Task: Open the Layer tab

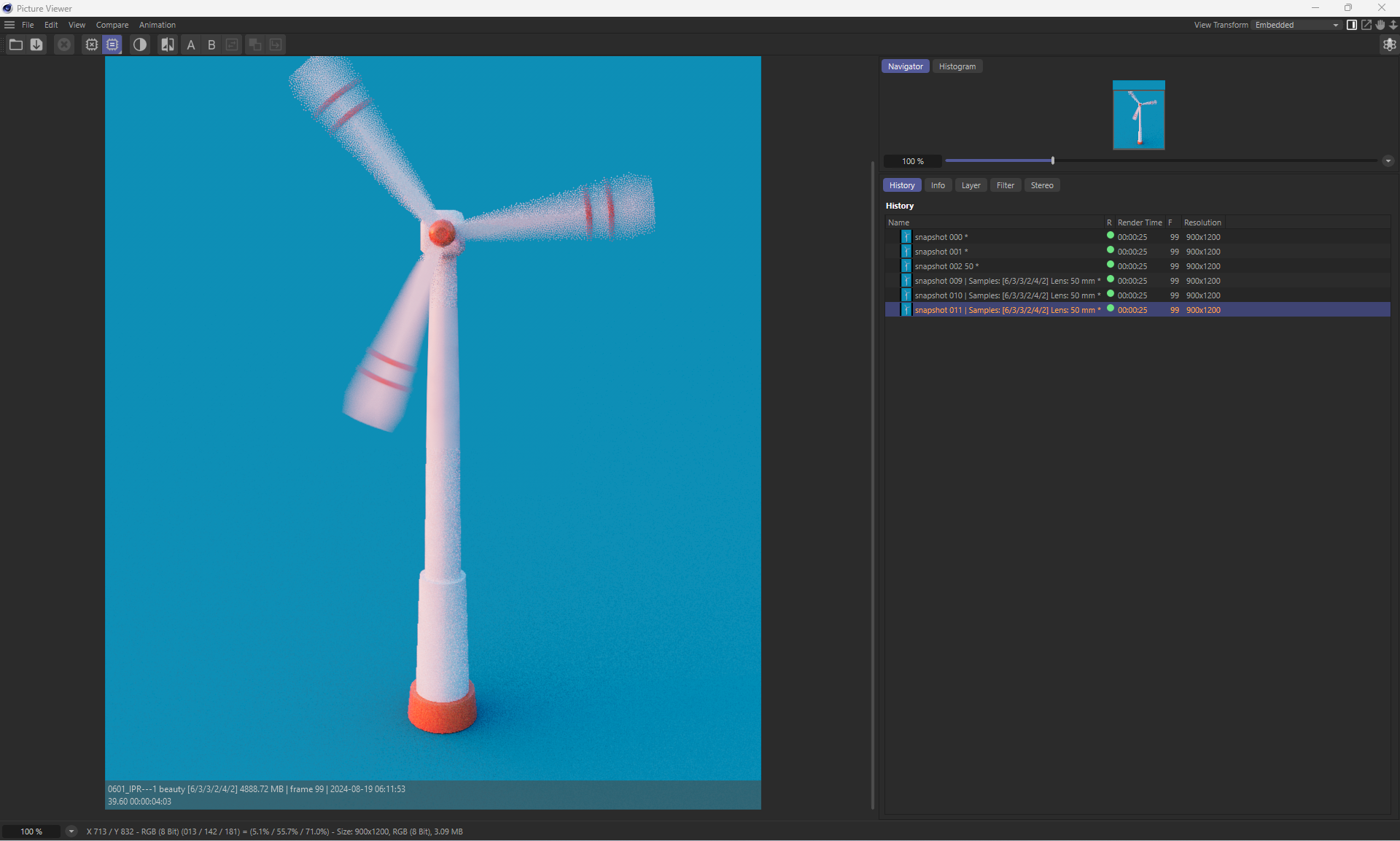Action: [x=971, y=185]
